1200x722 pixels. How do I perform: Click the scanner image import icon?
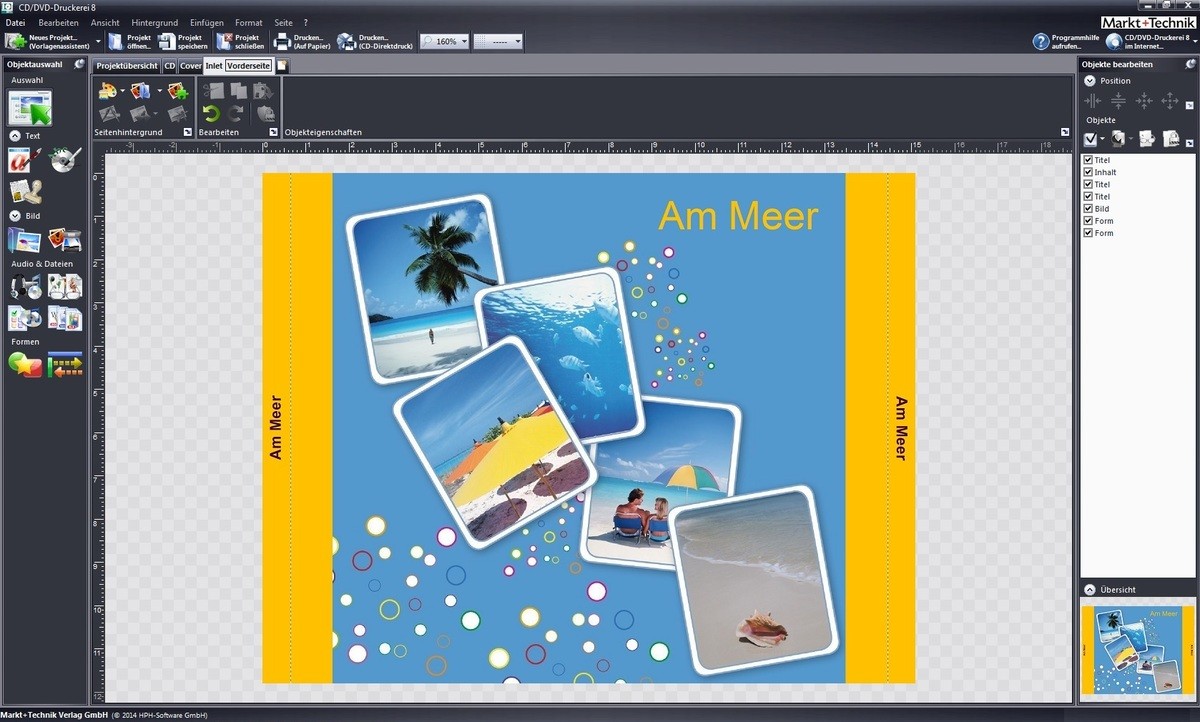coord(64,240)
